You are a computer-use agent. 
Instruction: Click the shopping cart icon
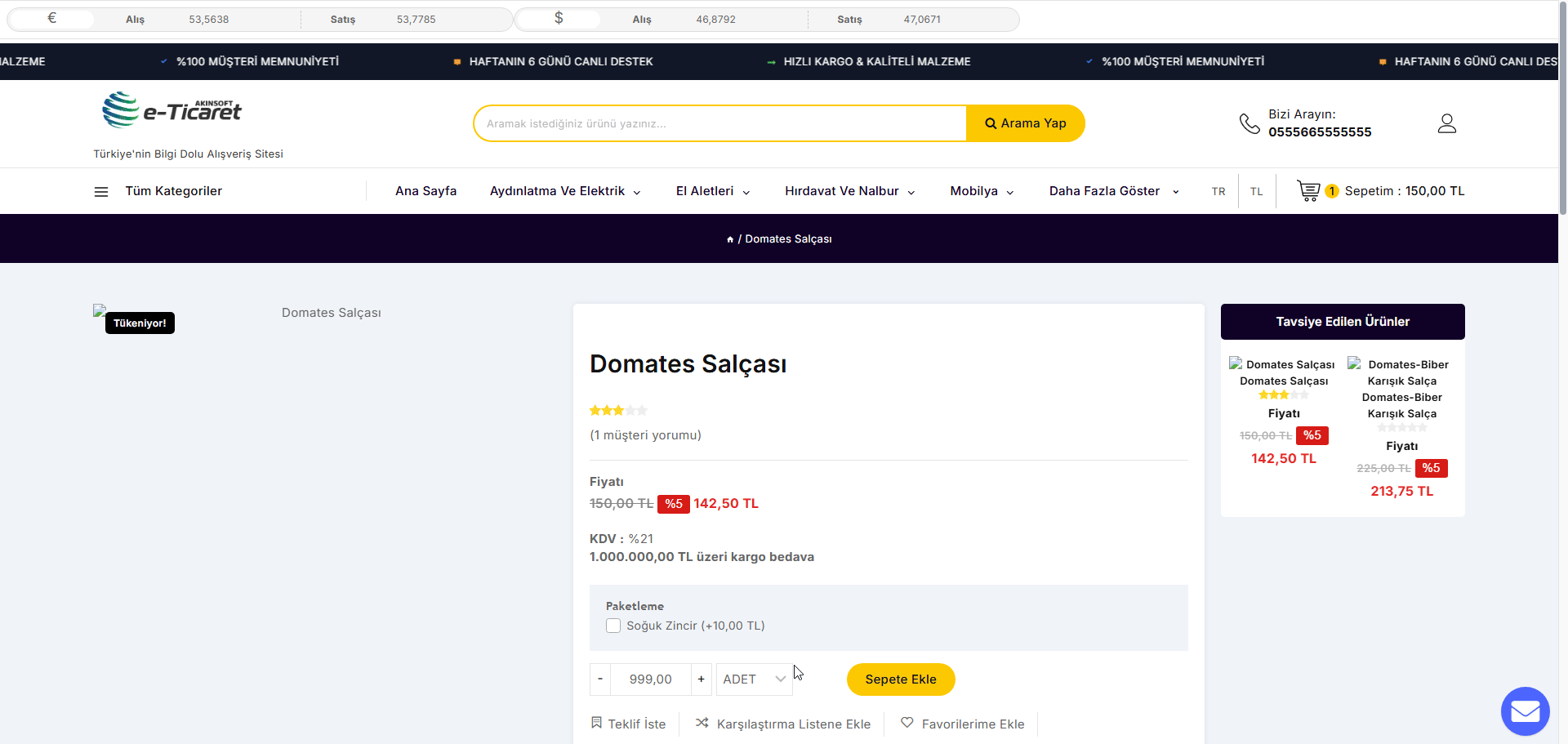click(1308, 191)
